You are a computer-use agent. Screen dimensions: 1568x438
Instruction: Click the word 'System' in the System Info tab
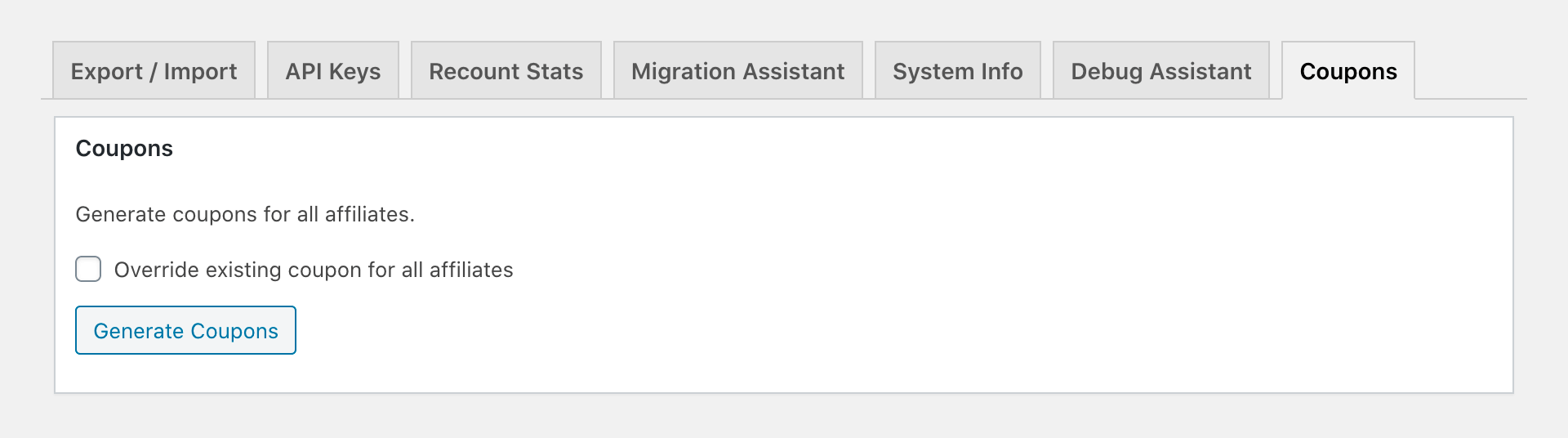[x=933, y=72]
